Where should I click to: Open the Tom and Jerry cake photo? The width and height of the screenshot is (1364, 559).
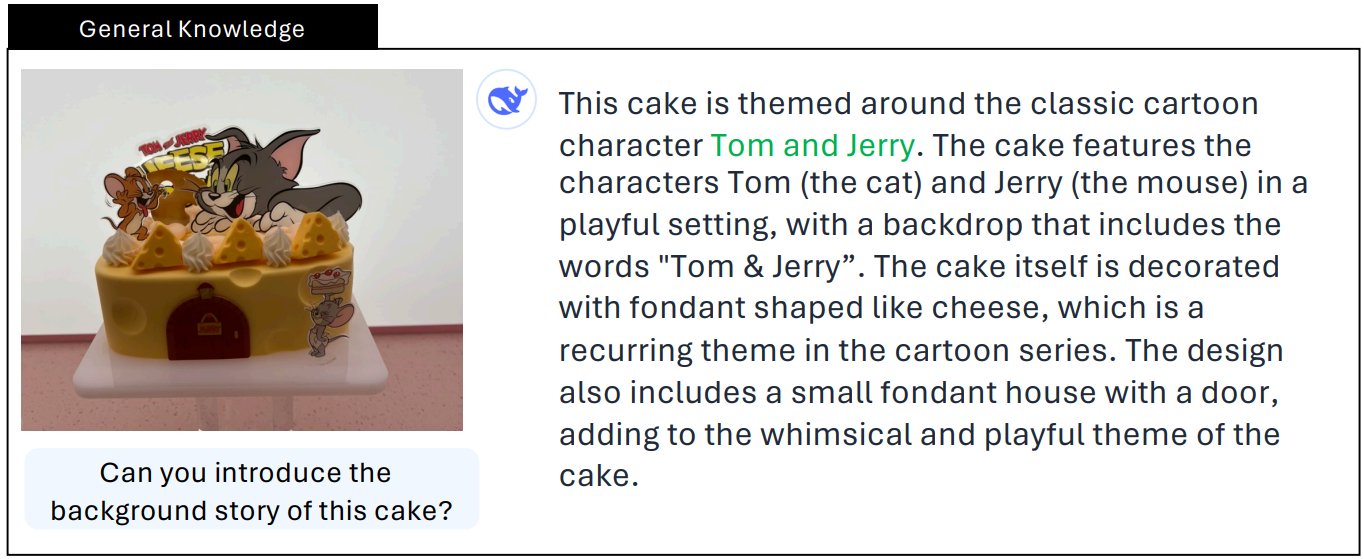(241, 249)
